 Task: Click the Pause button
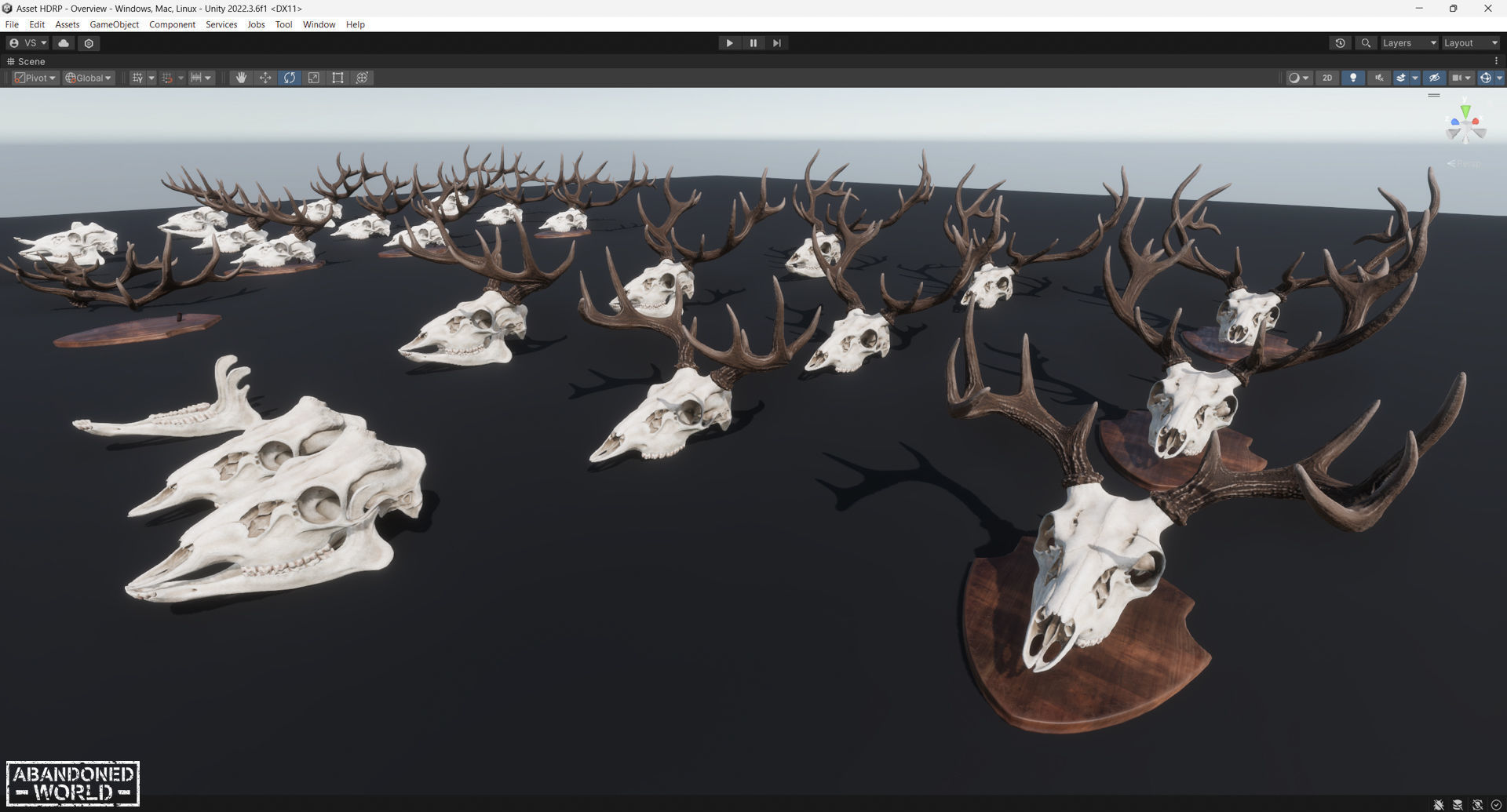coord(753,43)
